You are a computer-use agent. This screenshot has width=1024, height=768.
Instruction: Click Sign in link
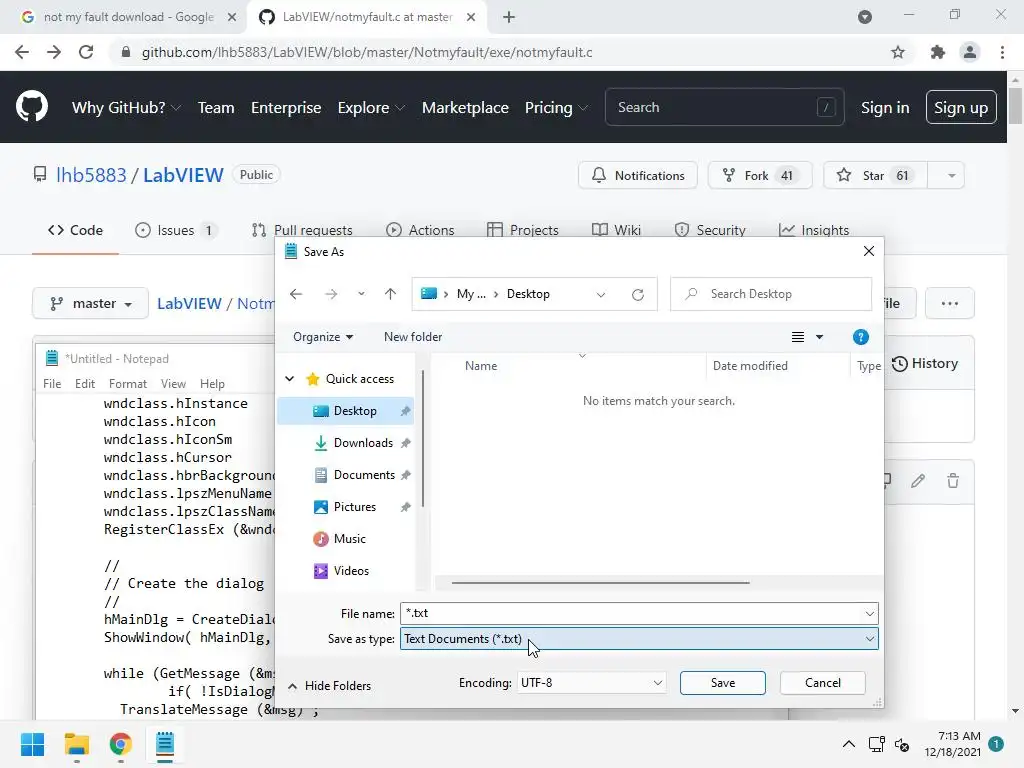click(885, 108)
